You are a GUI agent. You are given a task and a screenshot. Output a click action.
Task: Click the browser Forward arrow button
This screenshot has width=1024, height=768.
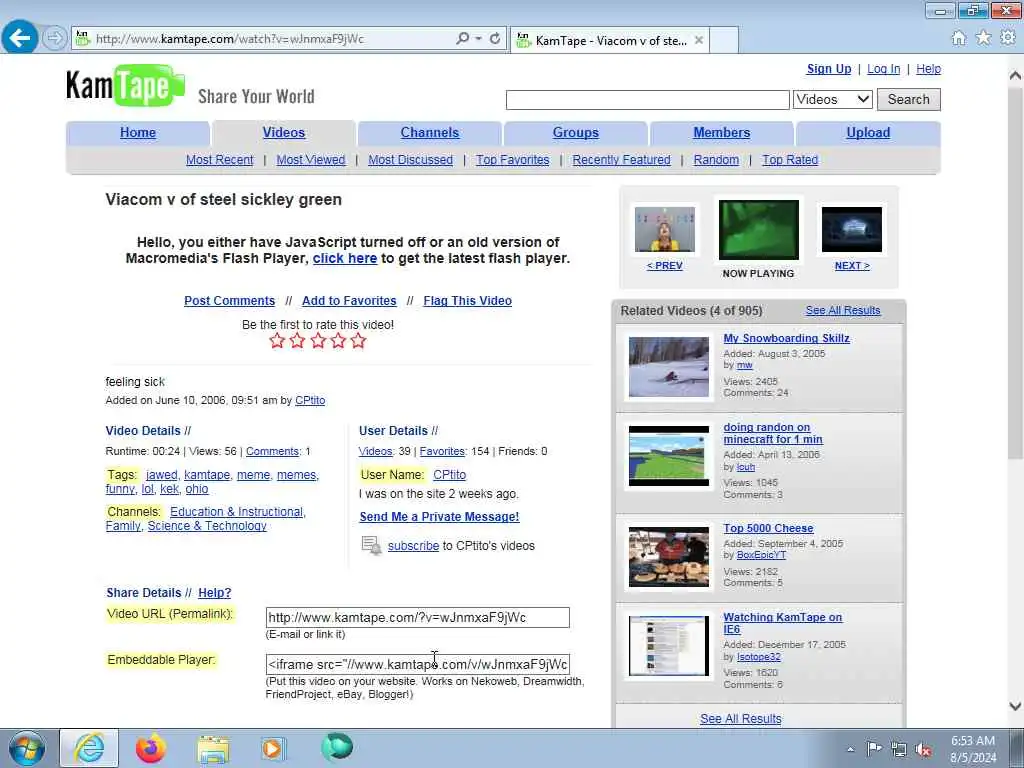click(x=55, y=38)
